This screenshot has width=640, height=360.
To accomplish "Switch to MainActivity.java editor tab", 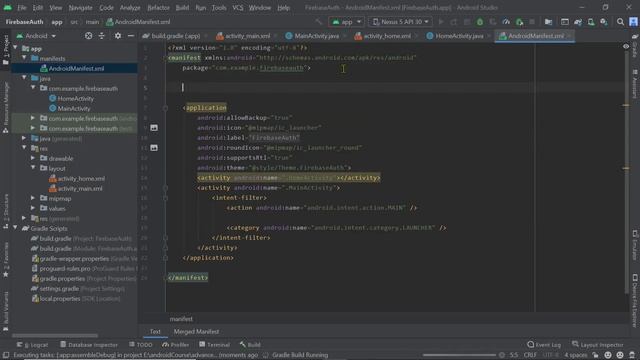I will point(312,36).
